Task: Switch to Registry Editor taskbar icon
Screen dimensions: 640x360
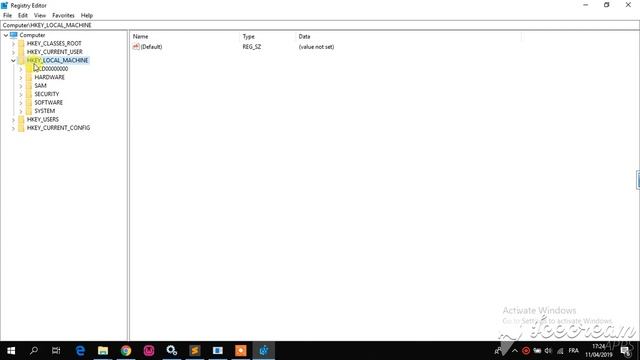Action: coord(264,351)
